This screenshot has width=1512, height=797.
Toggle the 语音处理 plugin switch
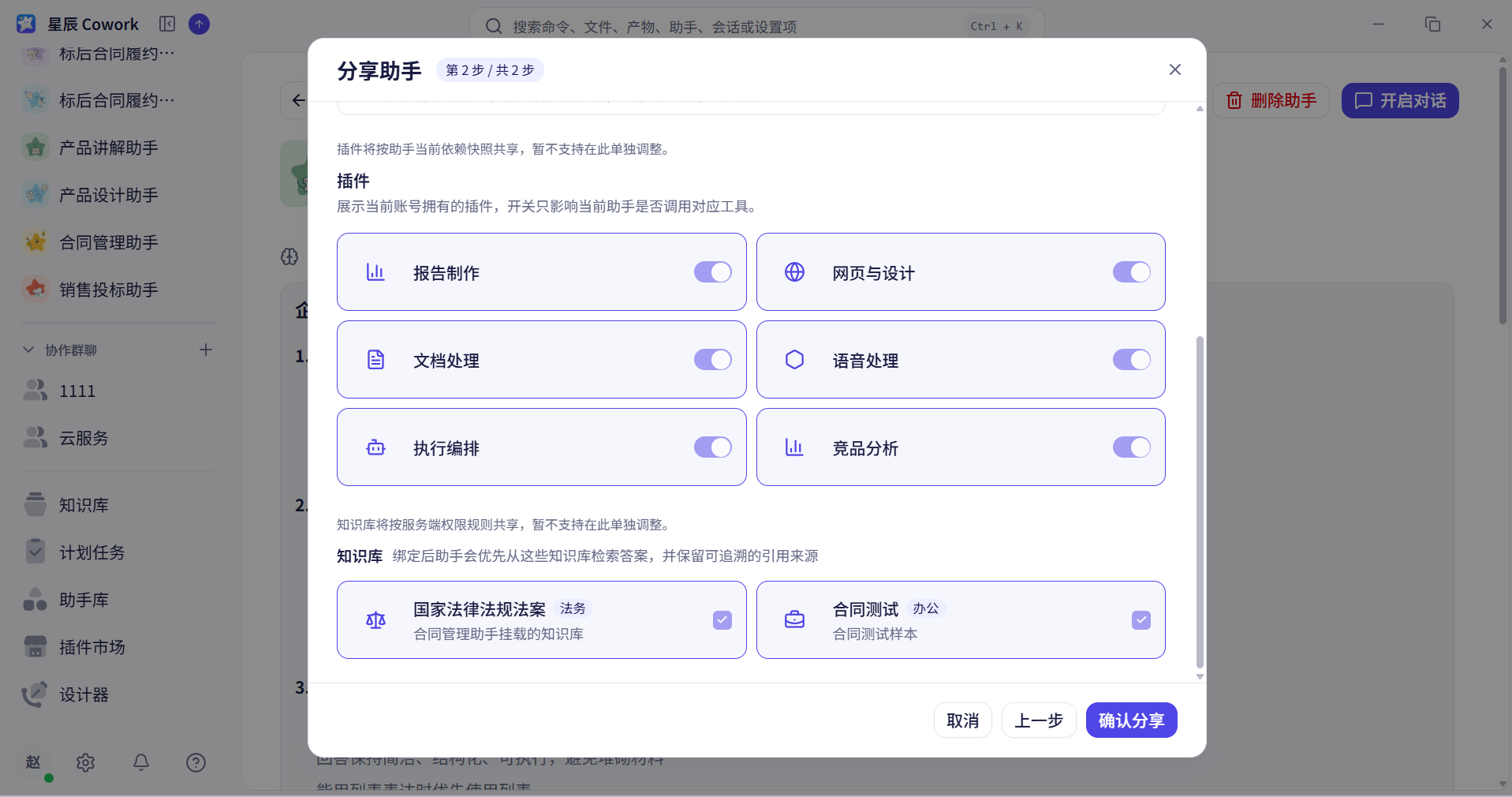pyautogui.click(x=1131, y=360)
